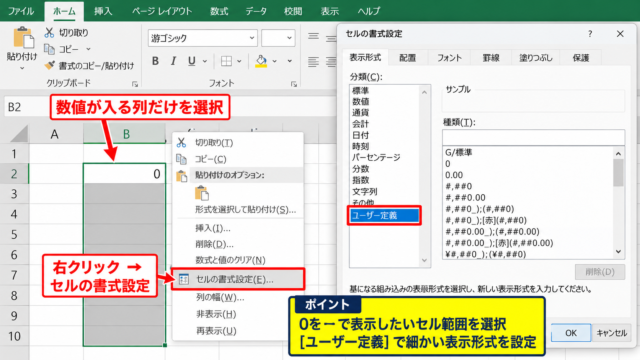The image size is (640, 360).
Task: Click the format cells icon beside セルの書式設定
Action: pos(184,279)
